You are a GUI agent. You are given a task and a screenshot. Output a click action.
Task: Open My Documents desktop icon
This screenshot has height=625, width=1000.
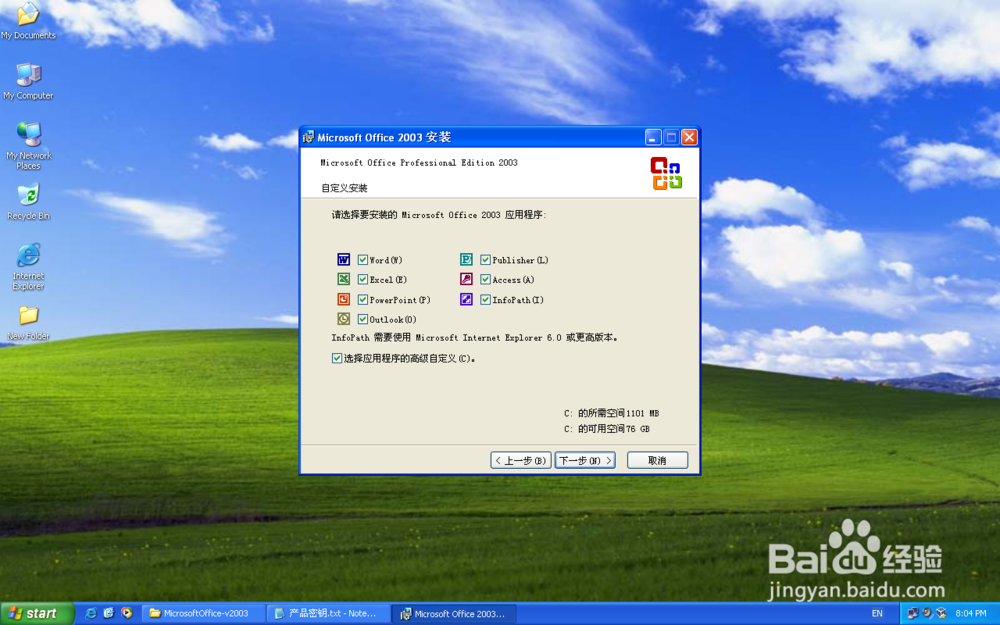click(x=28, y=20)
